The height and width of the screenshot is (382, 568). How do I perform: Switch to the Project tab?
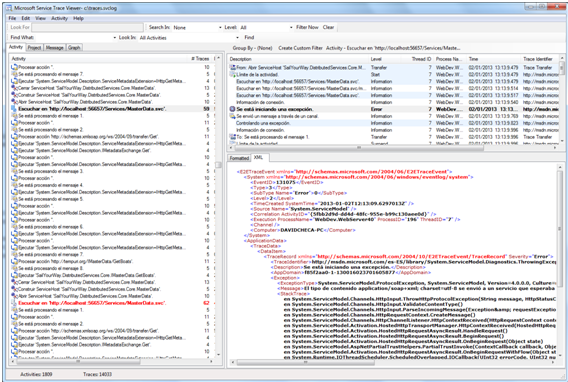pos(34,47)
